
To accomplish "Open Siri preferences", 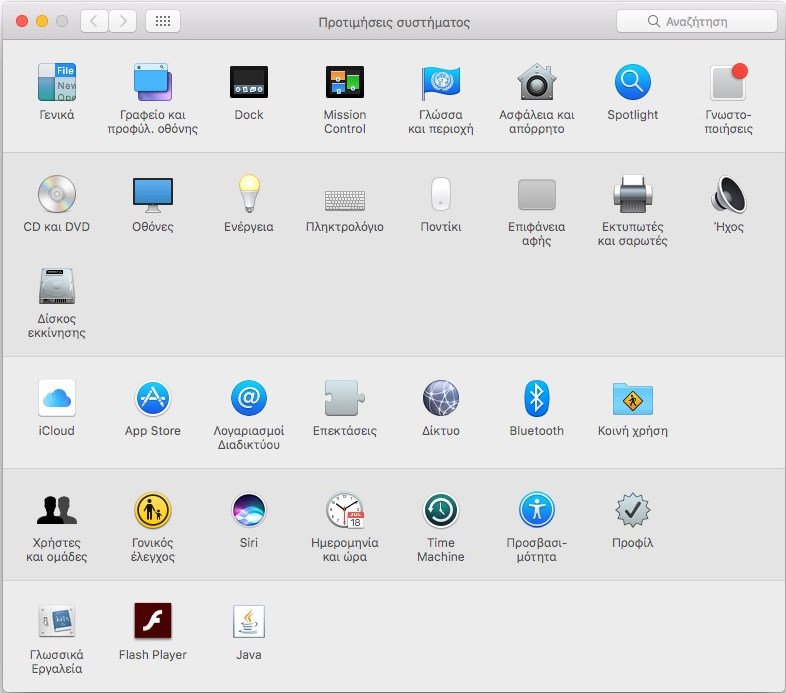I will 249,510.
